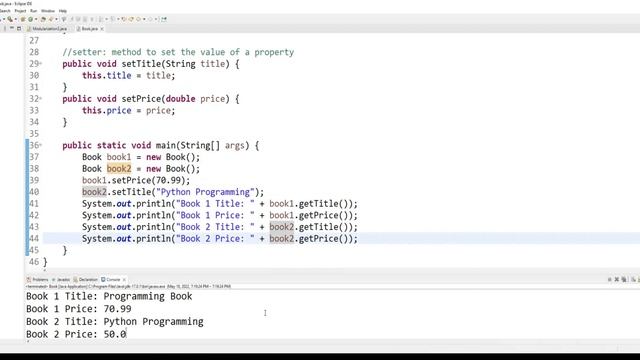Click the Book.java file icon in editor tab
Screen dimensions: 640x360
click(x=78, y=29)
